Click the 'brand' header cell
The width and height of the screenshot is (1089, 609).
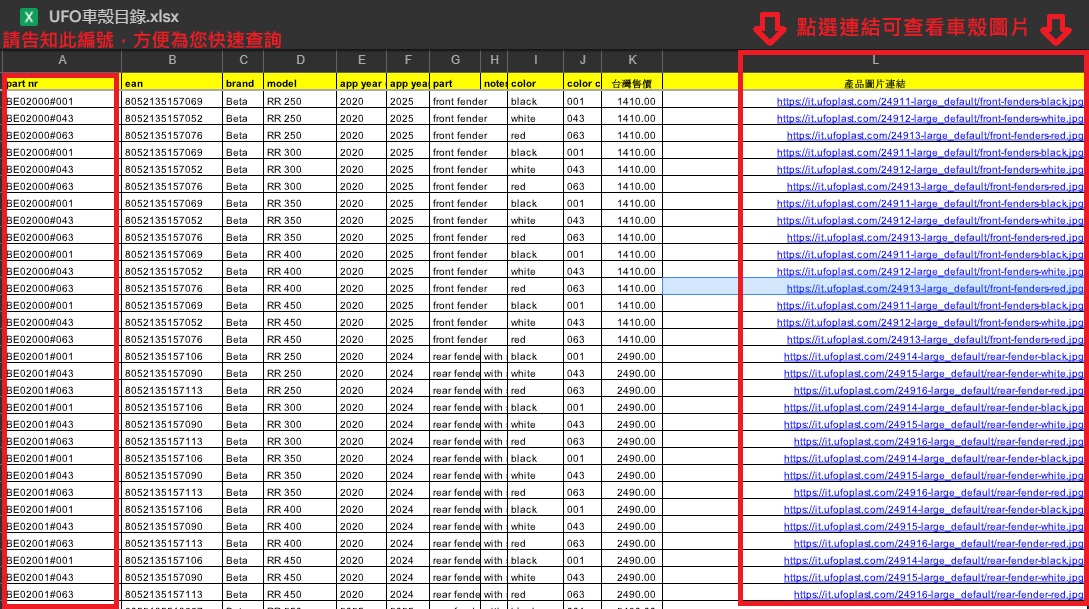(x=243, y=83)
